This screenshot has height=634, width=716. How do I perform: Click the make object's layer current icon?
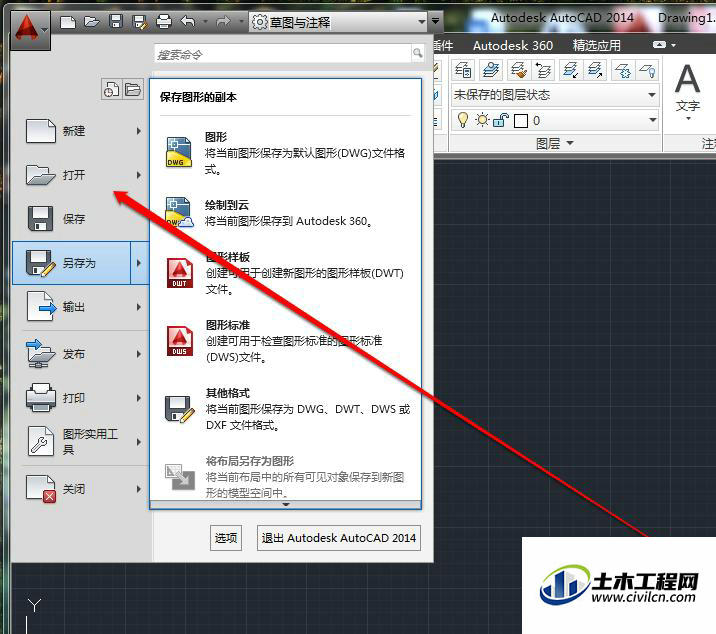coord(491,70)
